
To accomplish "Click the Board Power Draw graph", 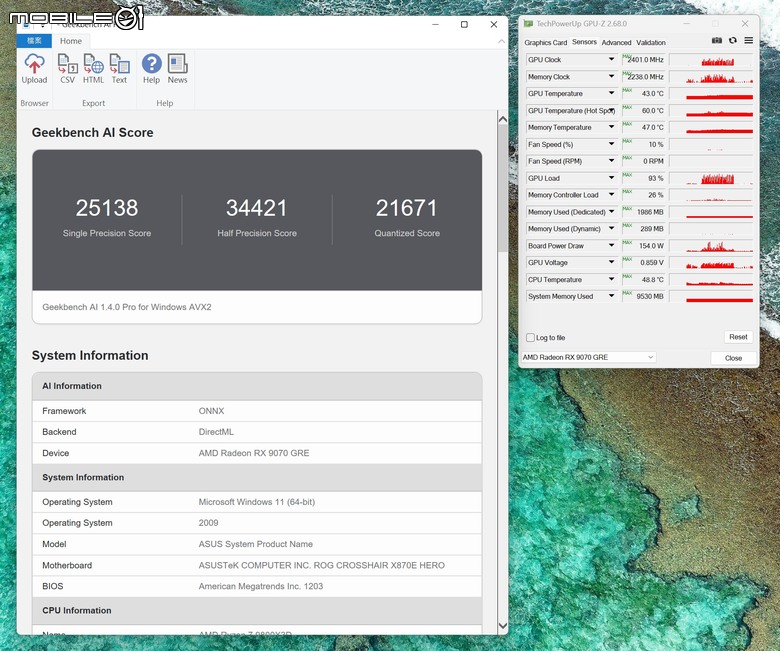I will click(x=711, y=246).
